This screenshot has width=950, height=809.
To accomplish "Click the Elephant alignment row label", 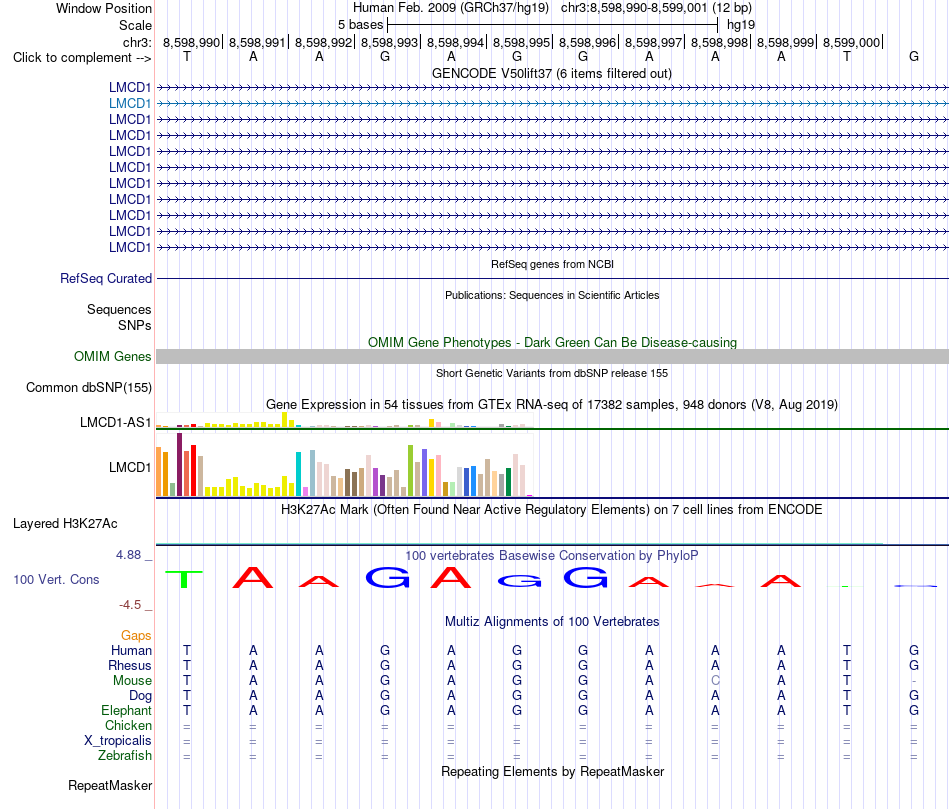I will pos(126,710).
